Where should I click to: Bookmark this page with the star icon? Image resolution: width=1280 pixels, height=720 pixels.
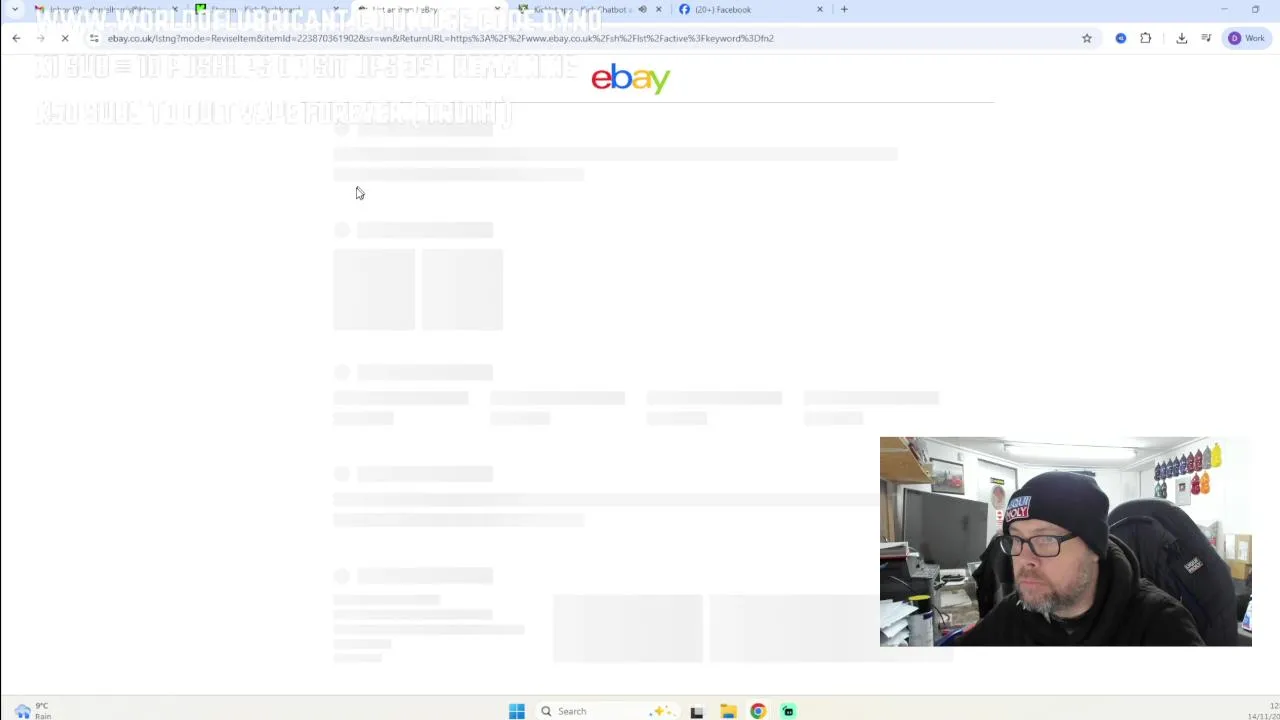tap(1087, 38)
